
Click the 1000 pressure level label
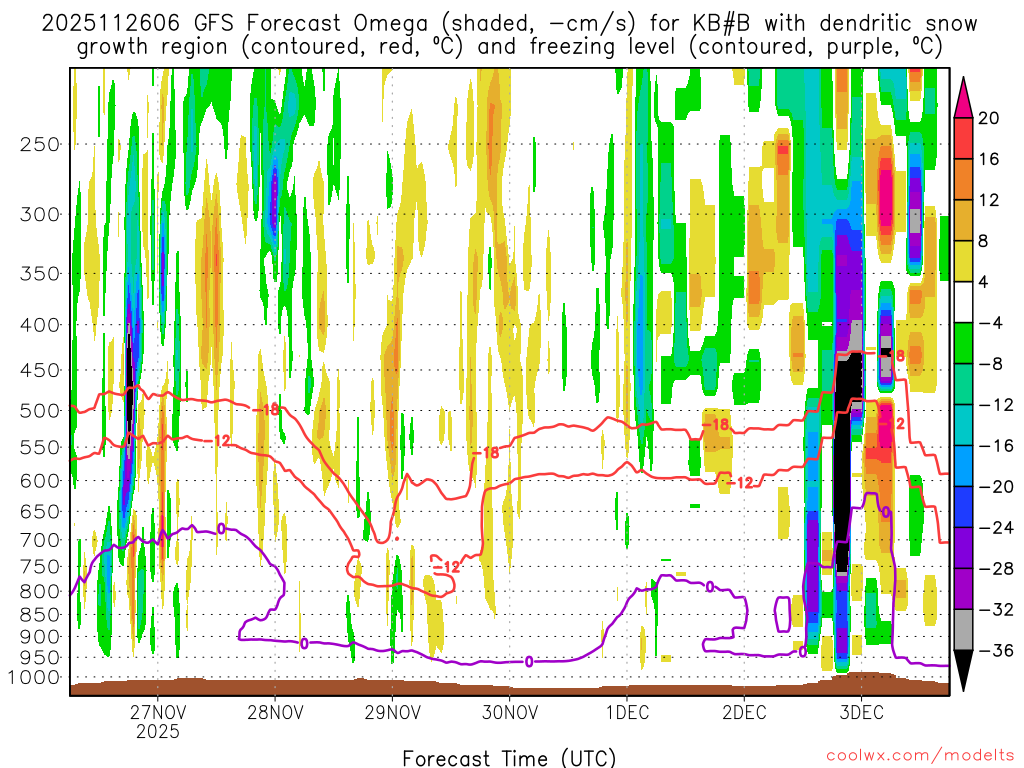coord(34,677)
